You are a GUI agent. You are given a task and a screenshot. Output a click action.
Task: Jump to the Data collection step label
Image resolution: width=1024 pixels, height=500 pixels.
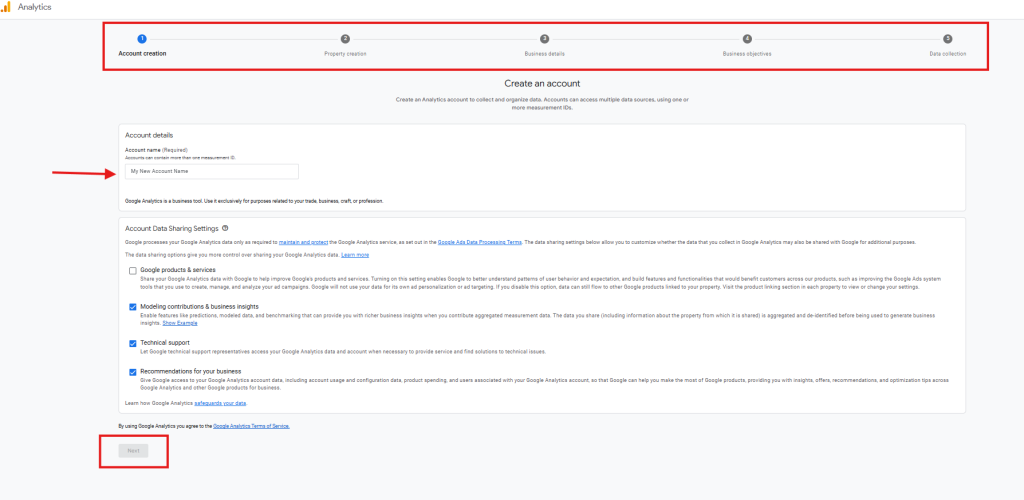click(x=947, y=53)
